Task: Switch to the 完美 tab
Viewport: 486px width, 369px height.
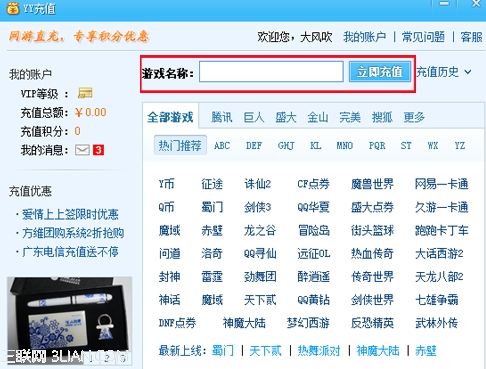Action: coord(350,117)
